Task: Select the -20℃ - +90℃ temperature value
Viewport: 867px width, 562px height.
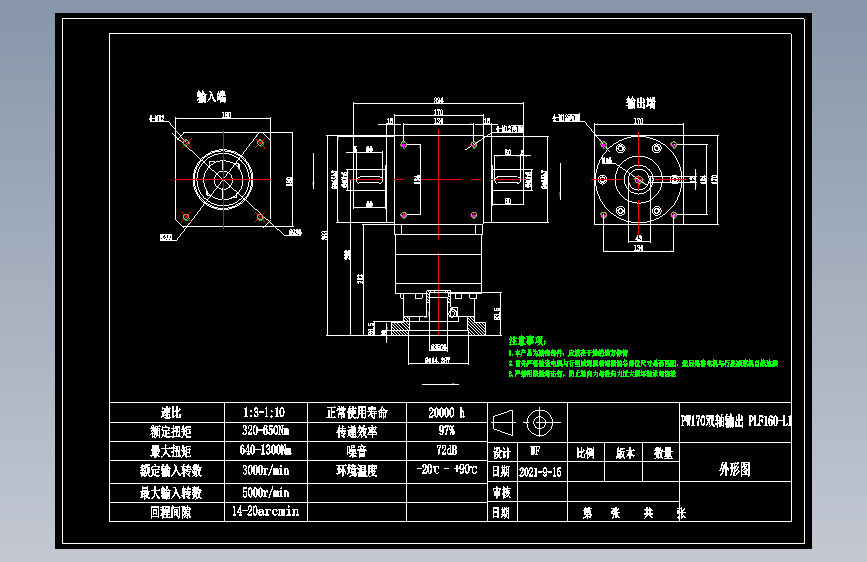Action: (x=447, y=470)
